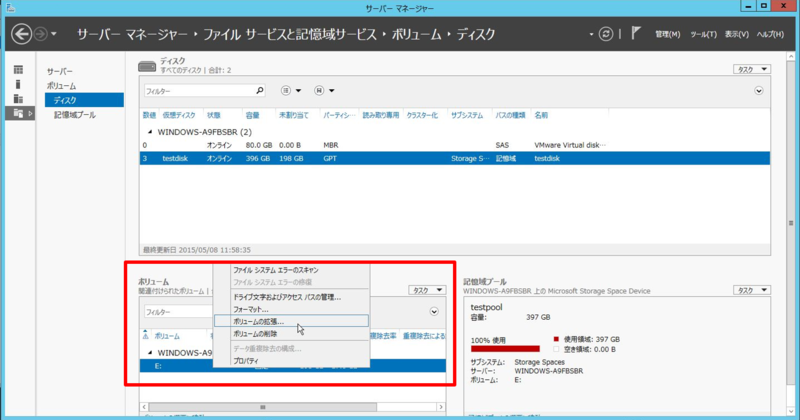Click the volume panel horizontal scrollbar thumb
This screenshot has width=800, height=420.
[x=263, y=407]
